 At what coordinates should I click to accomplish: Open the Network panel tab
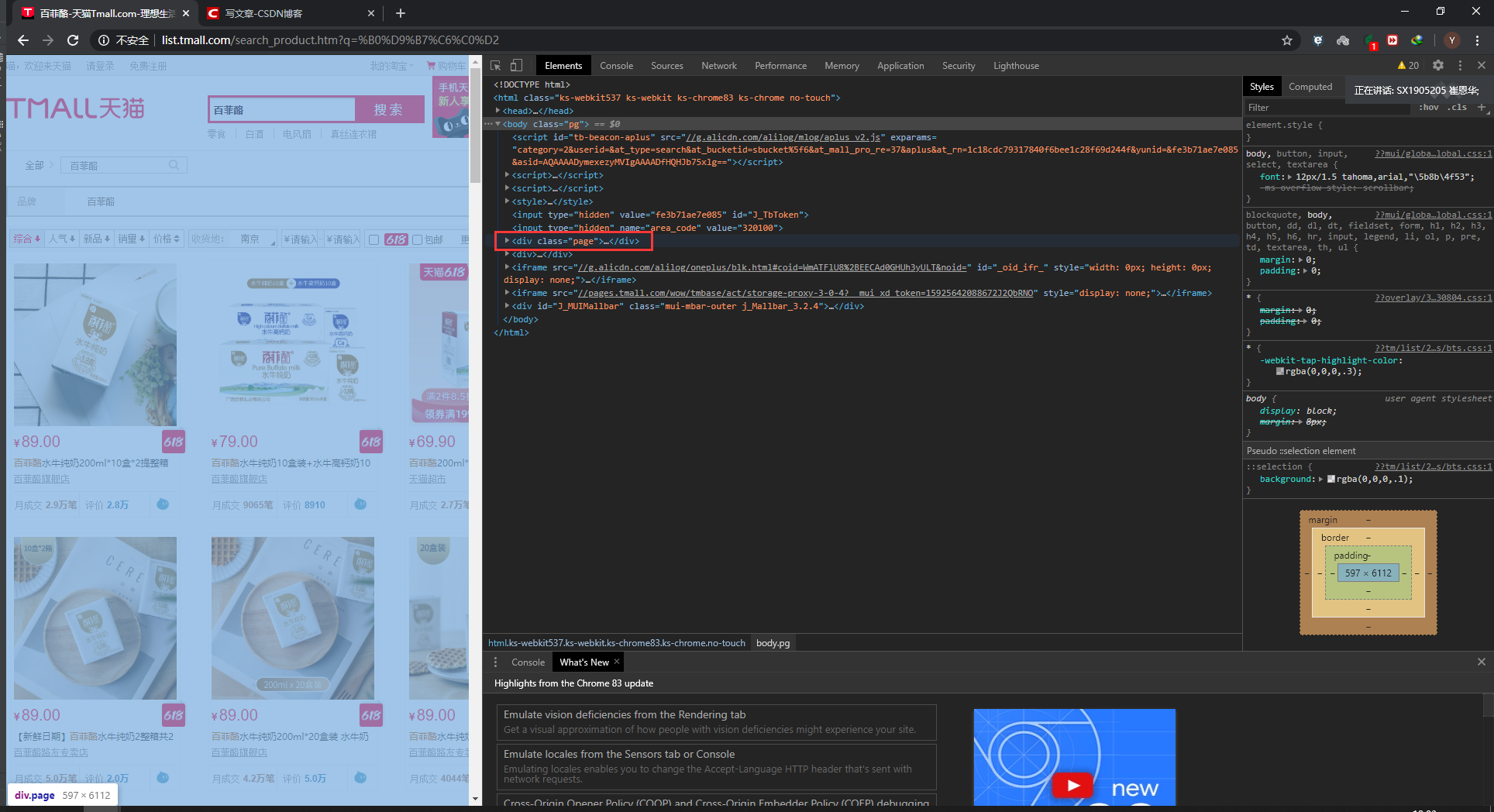pyautogui.click(x=719, y=66)
